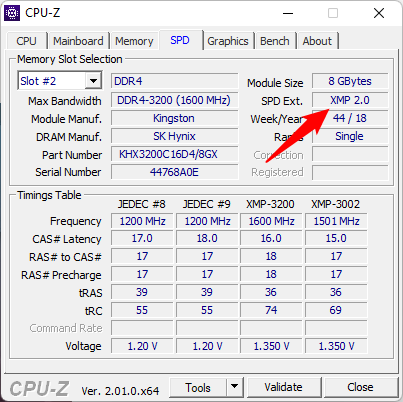Viewport: 403px width, 402px height.
Task: Click the Tools button
Action: [198, 388]
